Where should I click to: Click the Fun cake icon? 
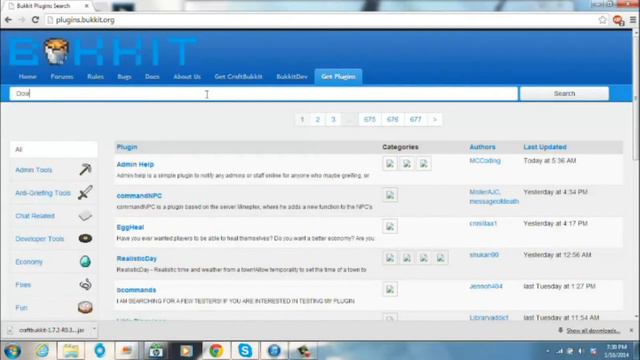pyautogui.click(x=85, y=307)
